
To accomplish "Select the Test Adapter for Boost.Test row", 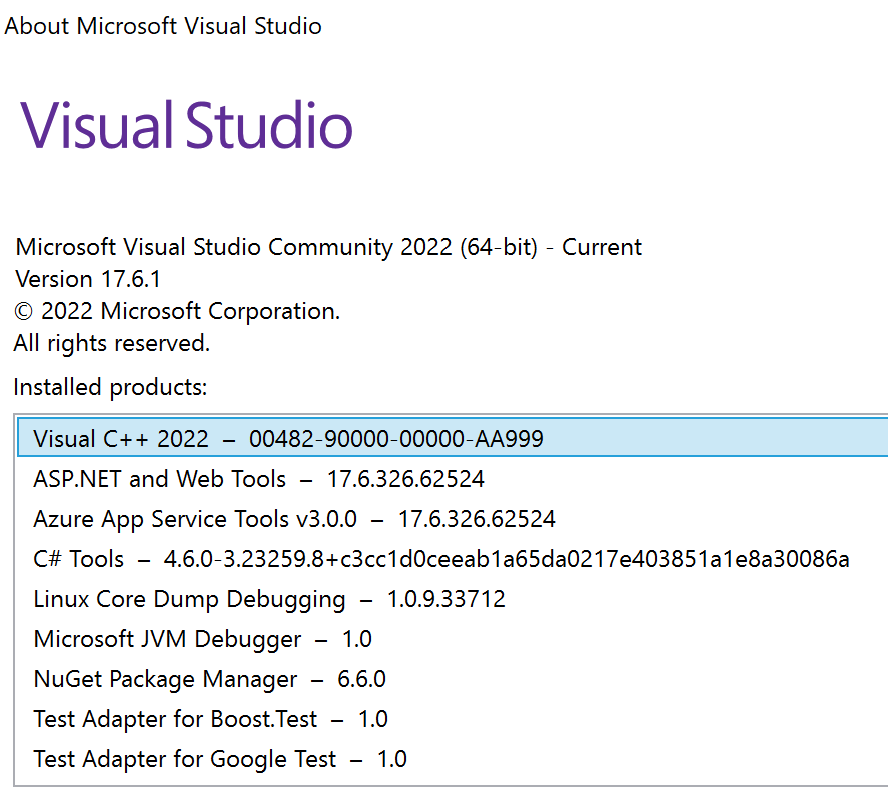I will click(x=452, y=719).
